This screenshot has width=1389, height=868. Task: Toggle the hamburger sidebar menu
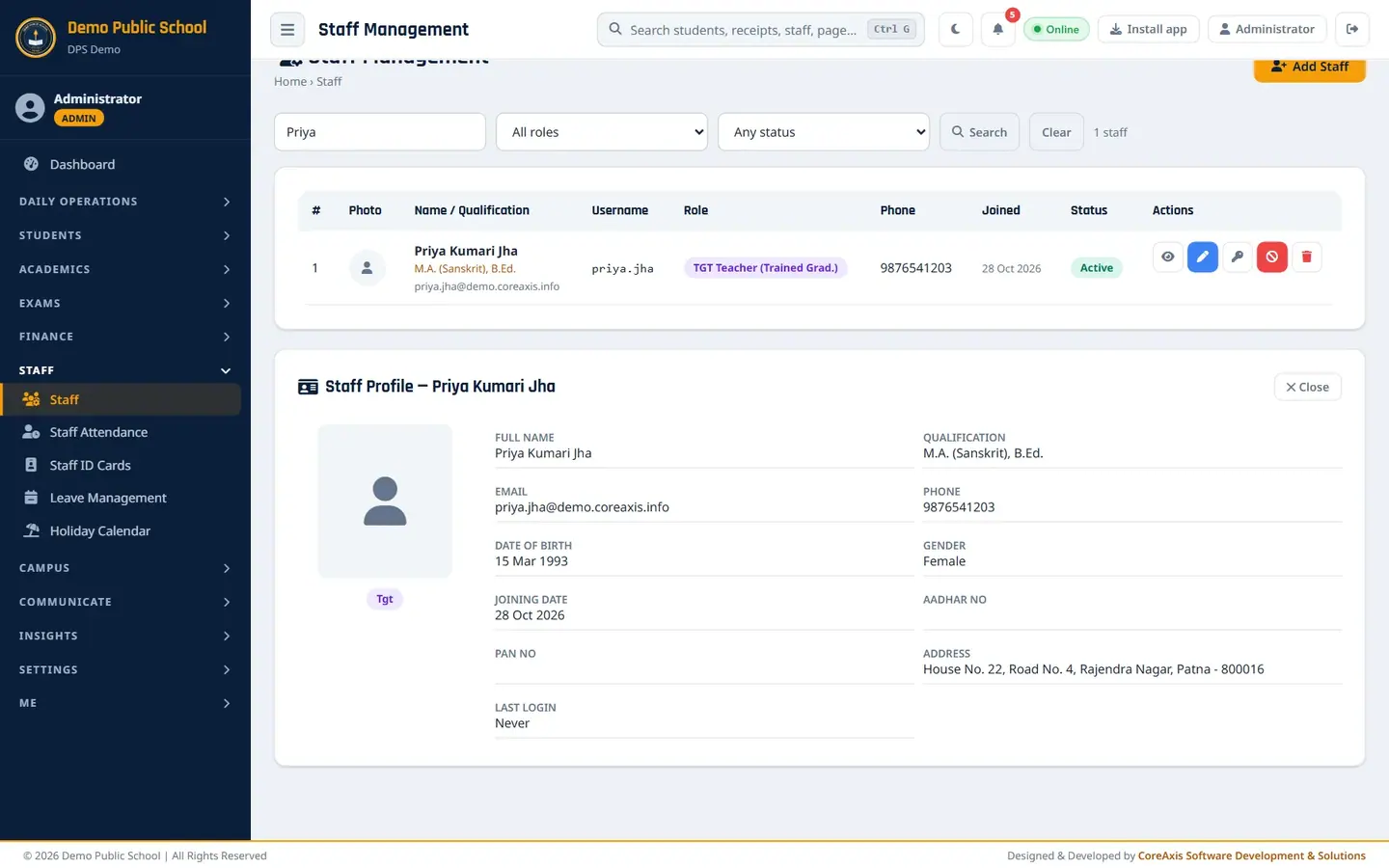point(287,29)
